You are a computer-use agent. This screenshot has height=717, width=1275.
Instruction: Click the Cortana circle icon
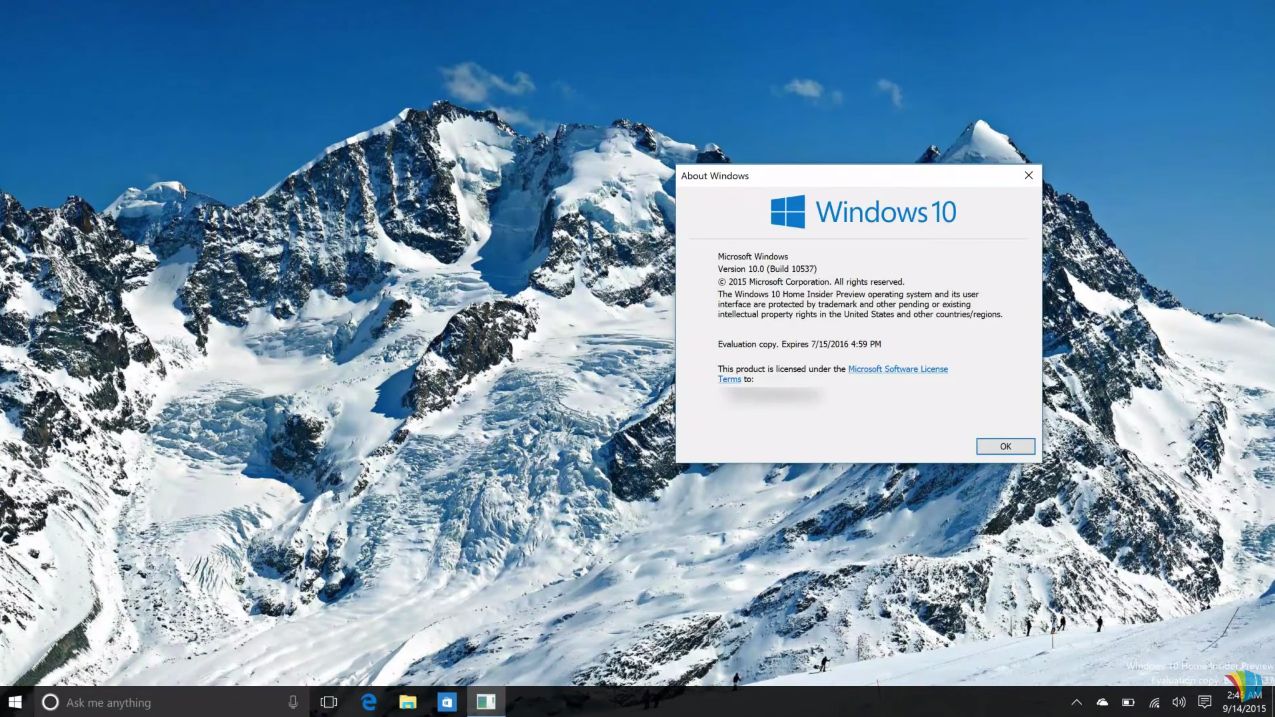point(50,702)
